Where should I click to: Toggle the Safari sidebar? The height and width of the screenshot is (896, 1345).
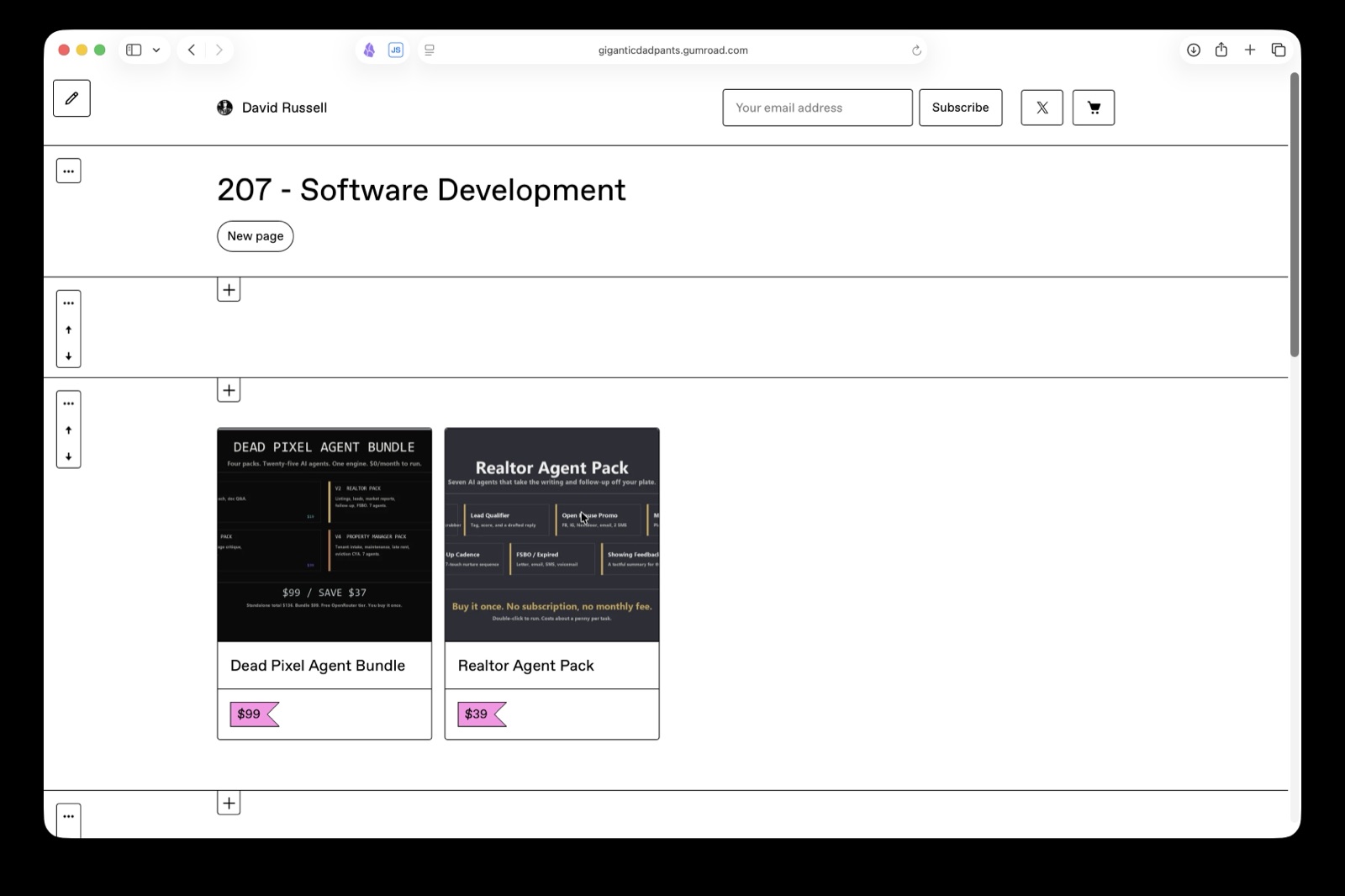click(134, 50)
